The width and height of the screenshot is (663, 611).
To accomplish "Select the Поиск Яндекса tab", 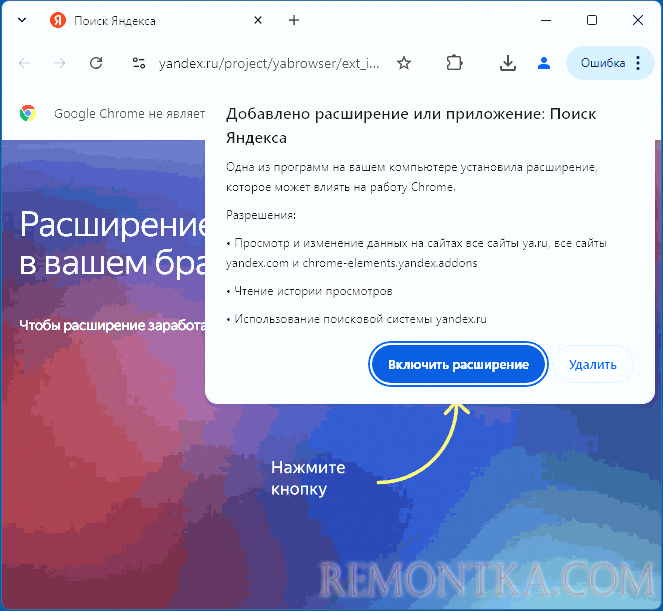I will point(154,21).
